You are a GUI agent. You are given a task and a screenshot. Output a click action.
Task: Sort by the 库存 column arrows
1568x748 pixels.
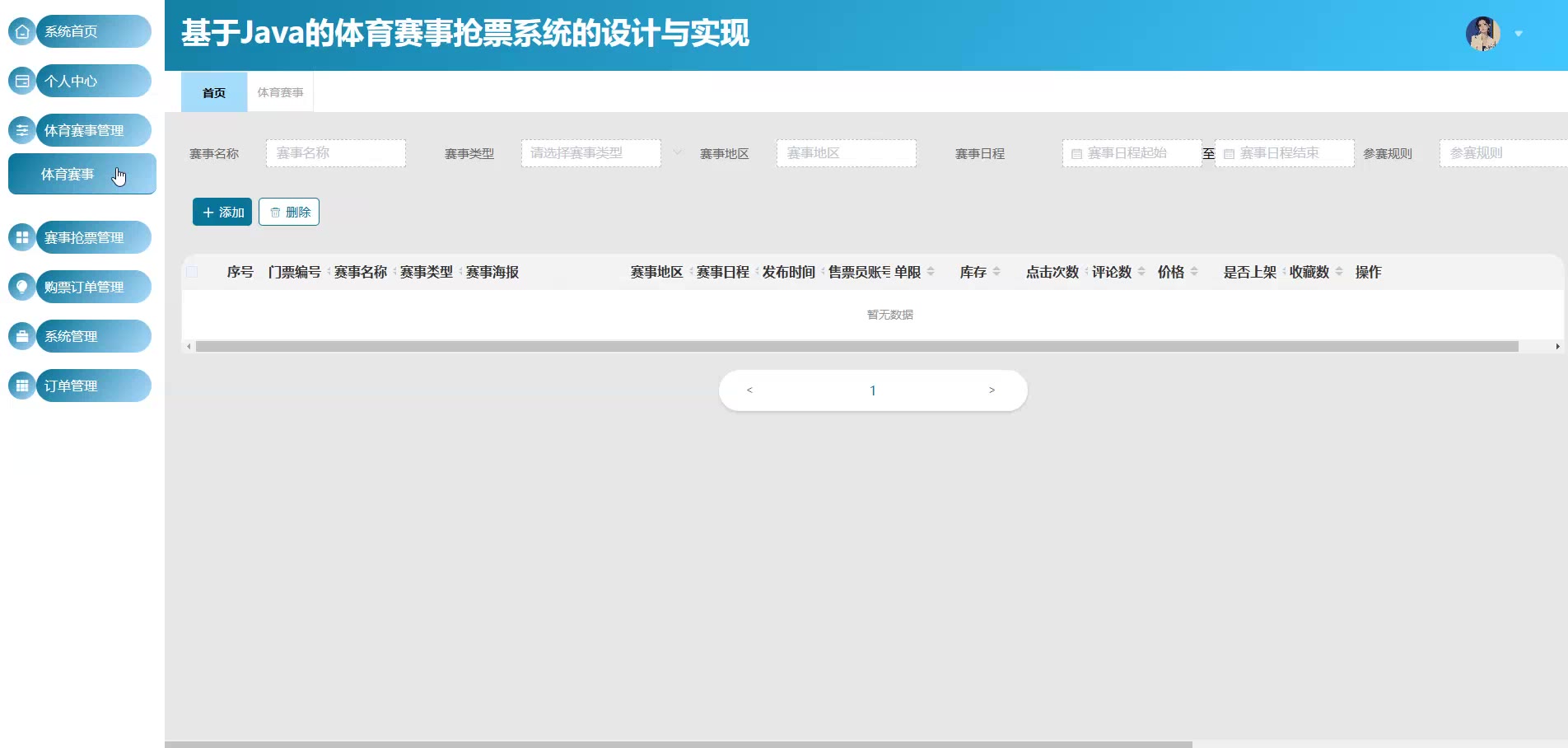[x=996, y=272]
